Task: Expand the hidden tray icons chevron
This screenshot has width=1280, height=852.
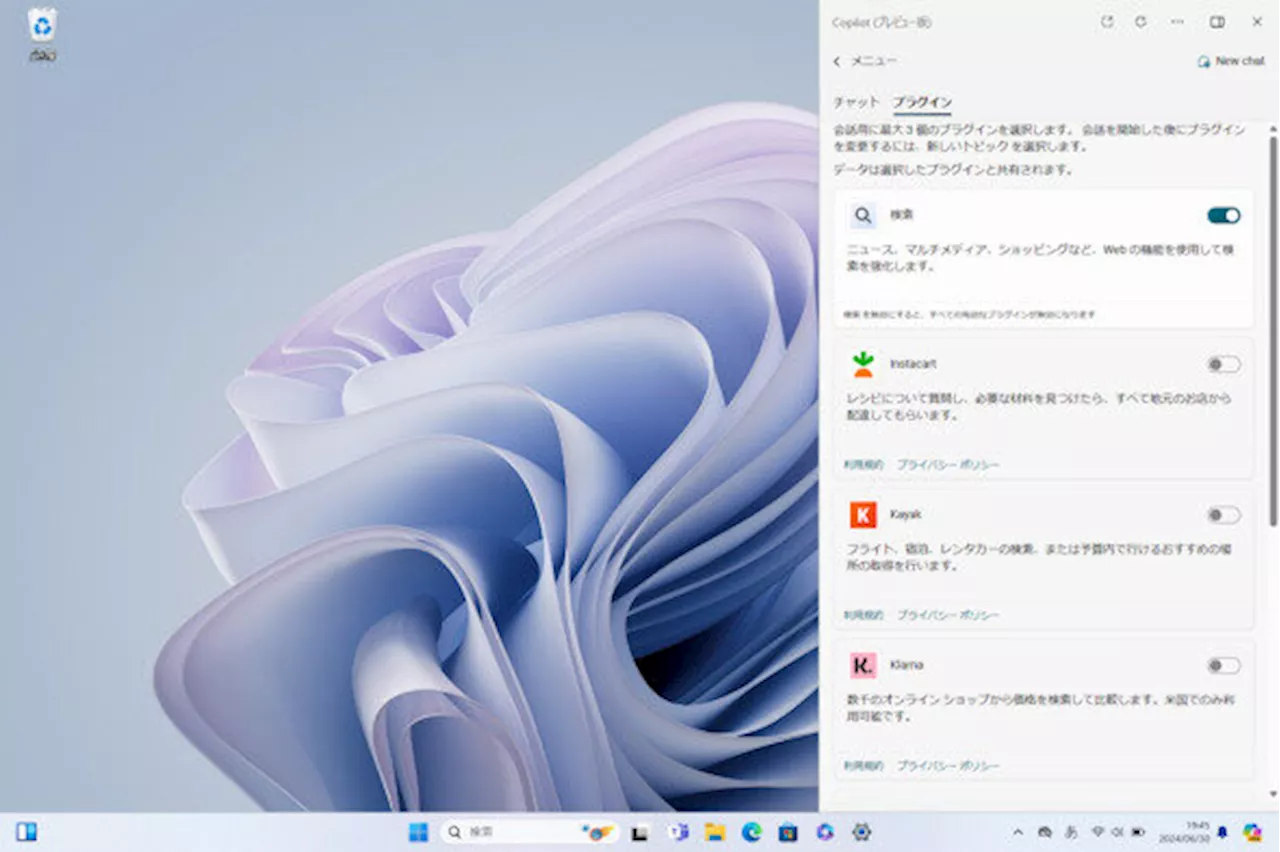Action: tap(1018, 832)
